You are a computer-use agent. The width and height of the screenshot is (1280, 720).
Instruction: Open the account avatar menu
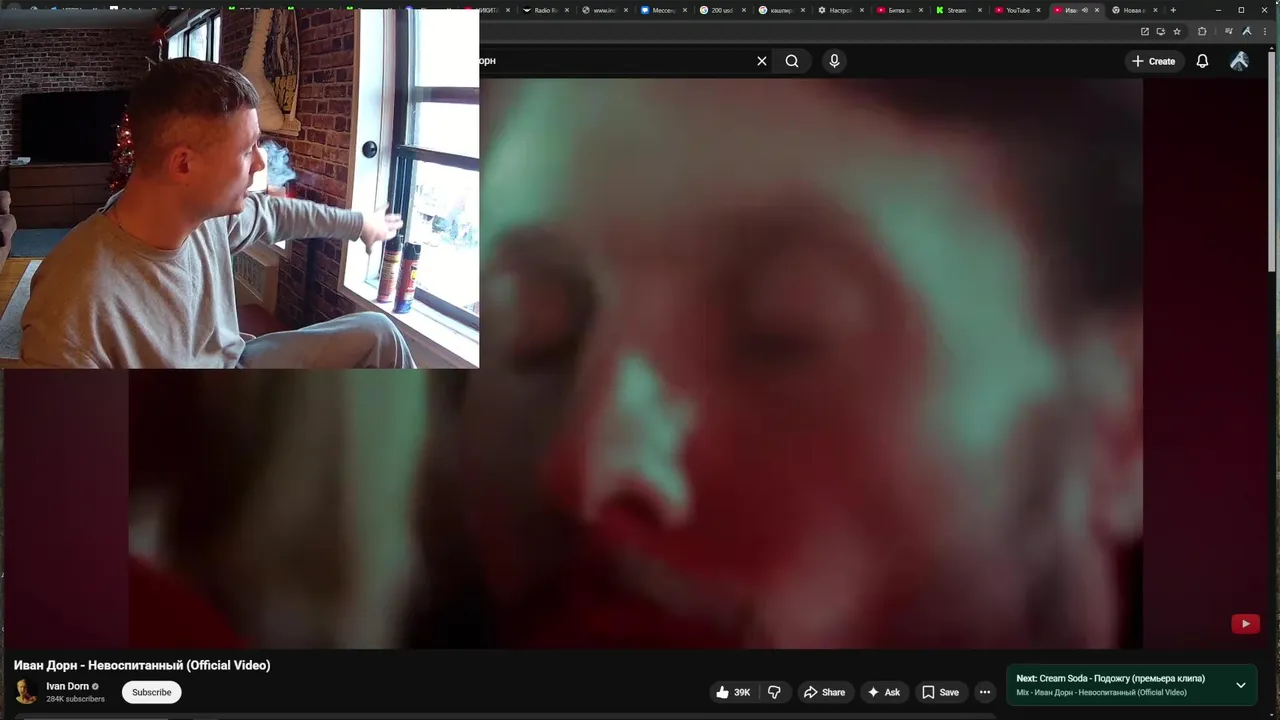(1239, 61)
